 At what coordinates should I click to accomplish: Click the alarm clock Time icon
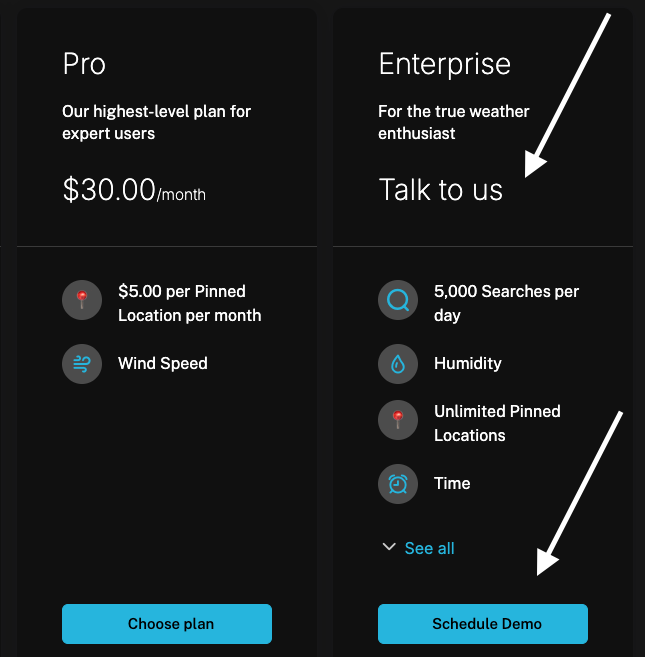[398, 484]
